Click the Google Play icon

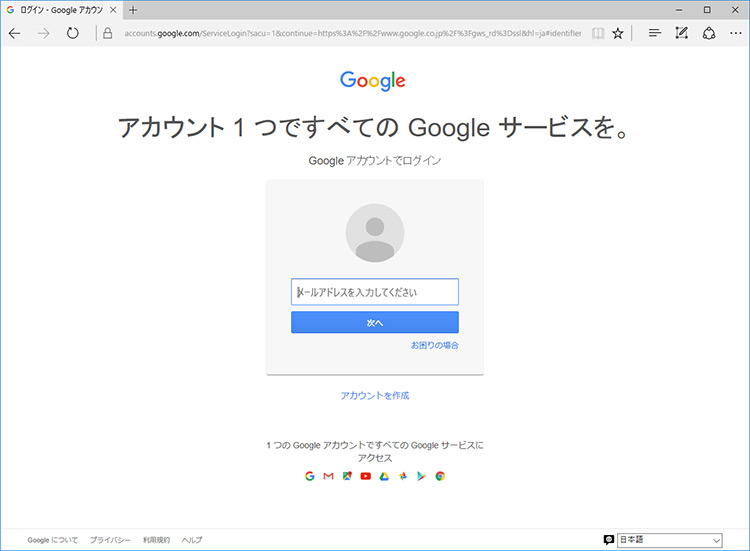pos(421,476)
